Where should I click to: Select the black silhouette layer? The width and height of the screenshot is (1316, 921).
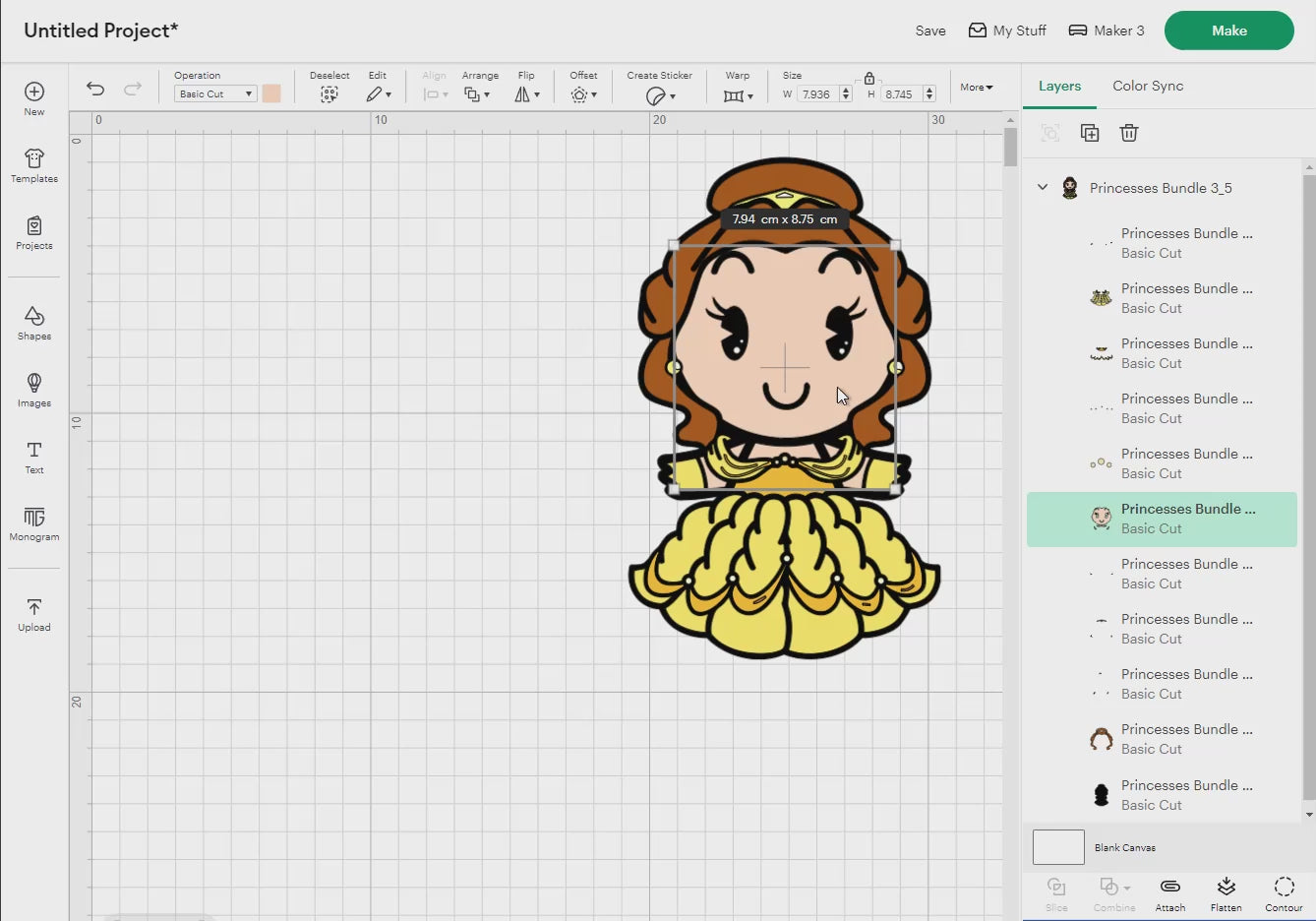point(1162,795)
